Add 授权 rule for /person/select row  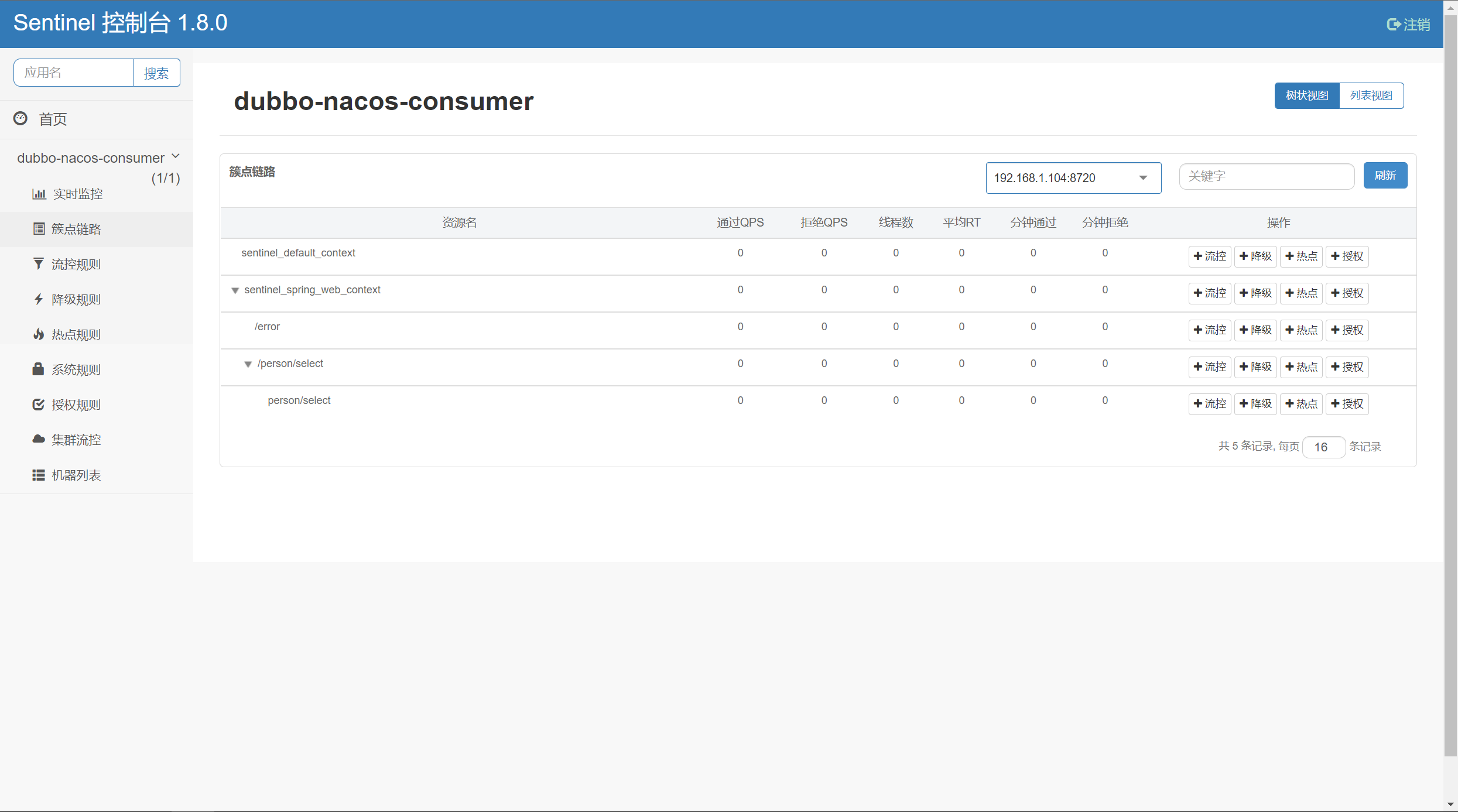tap(1347, 367)
